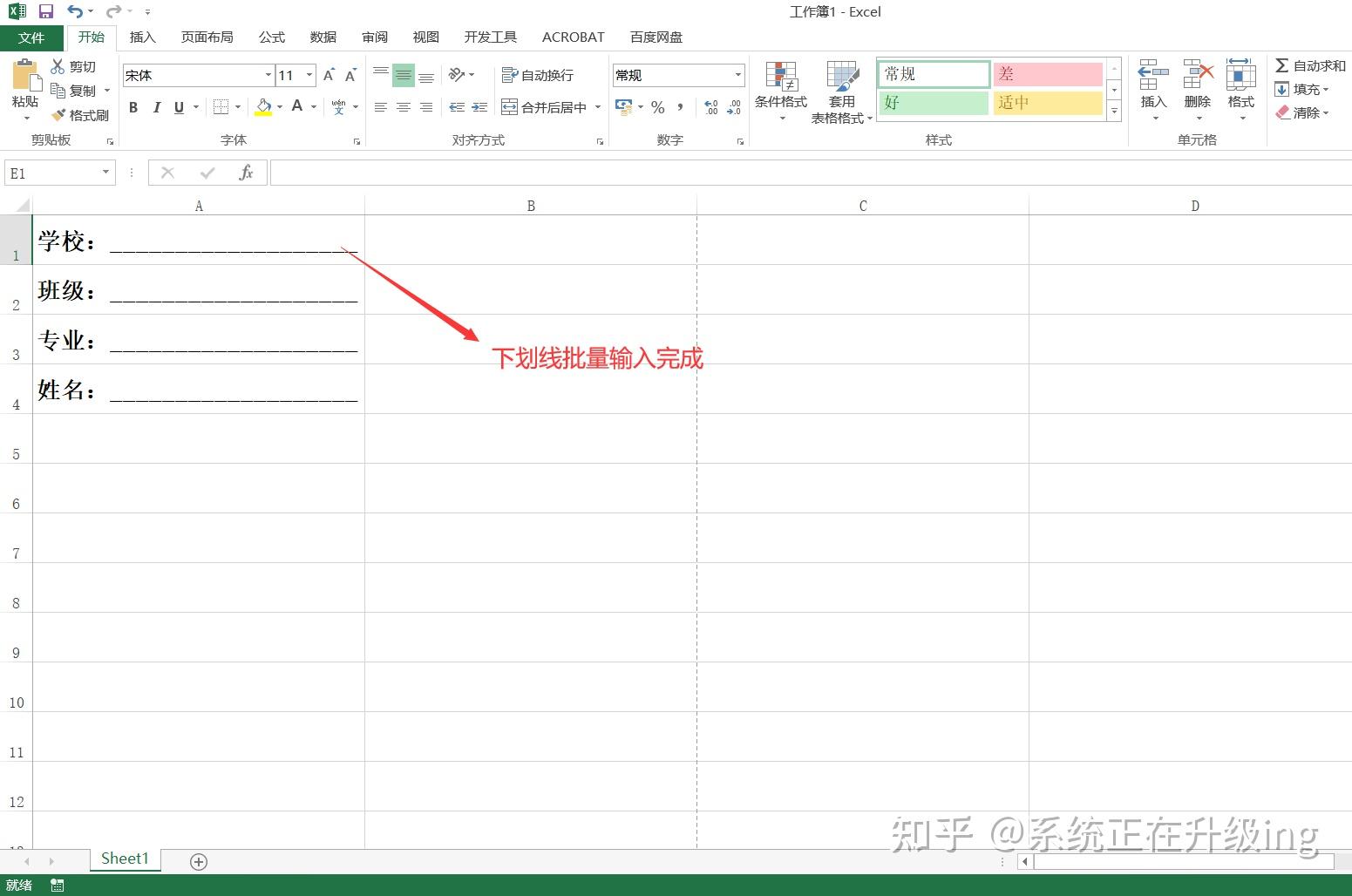Open Conditional Formatting (条件格式)

click(x=781, y=91)
